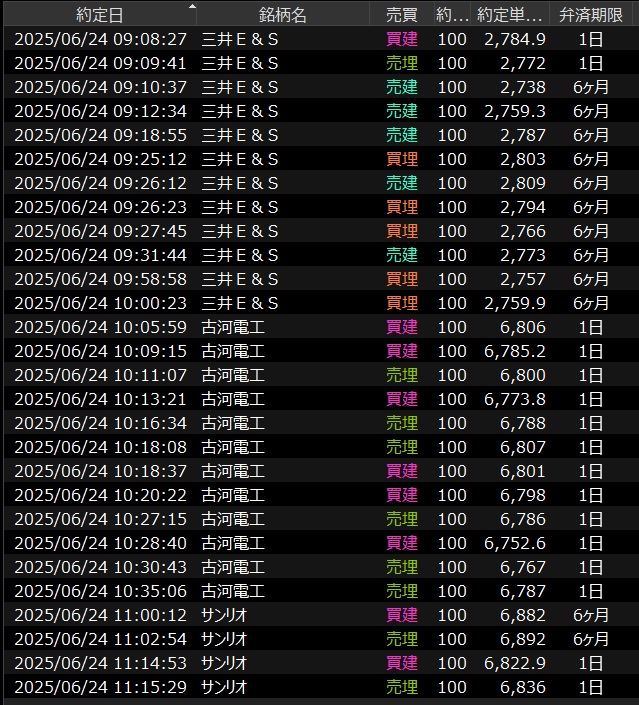This screenshot has width=639, height=705.
Task: Click 1日 term in the 10:13:21 row
Action: coord(590,399)
